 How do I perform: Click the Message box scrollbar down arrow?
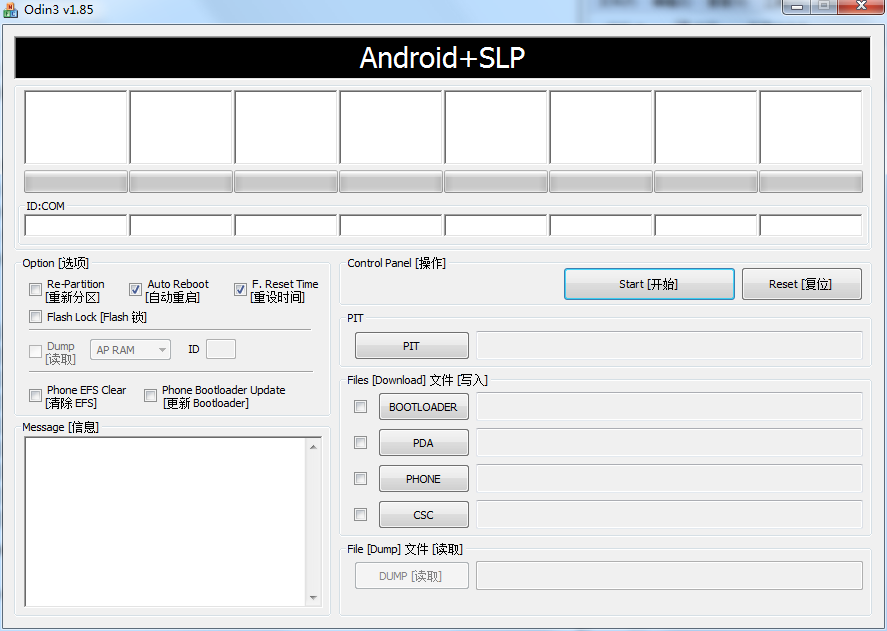pos(313,597)
